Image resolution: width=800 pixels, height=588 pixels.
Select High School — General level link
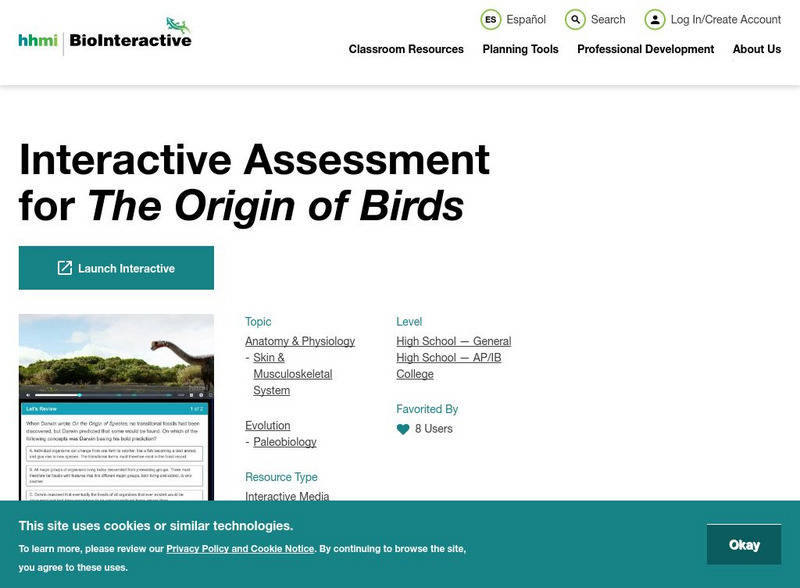pos(454,341)
